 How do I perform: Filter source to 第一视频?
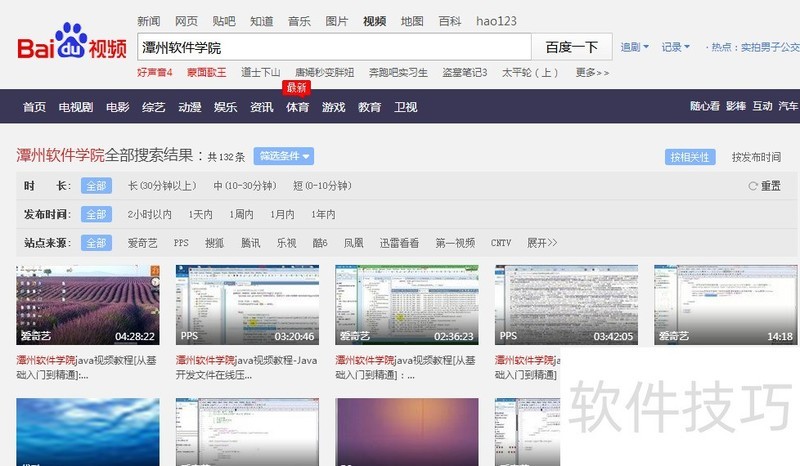[455, 243]
